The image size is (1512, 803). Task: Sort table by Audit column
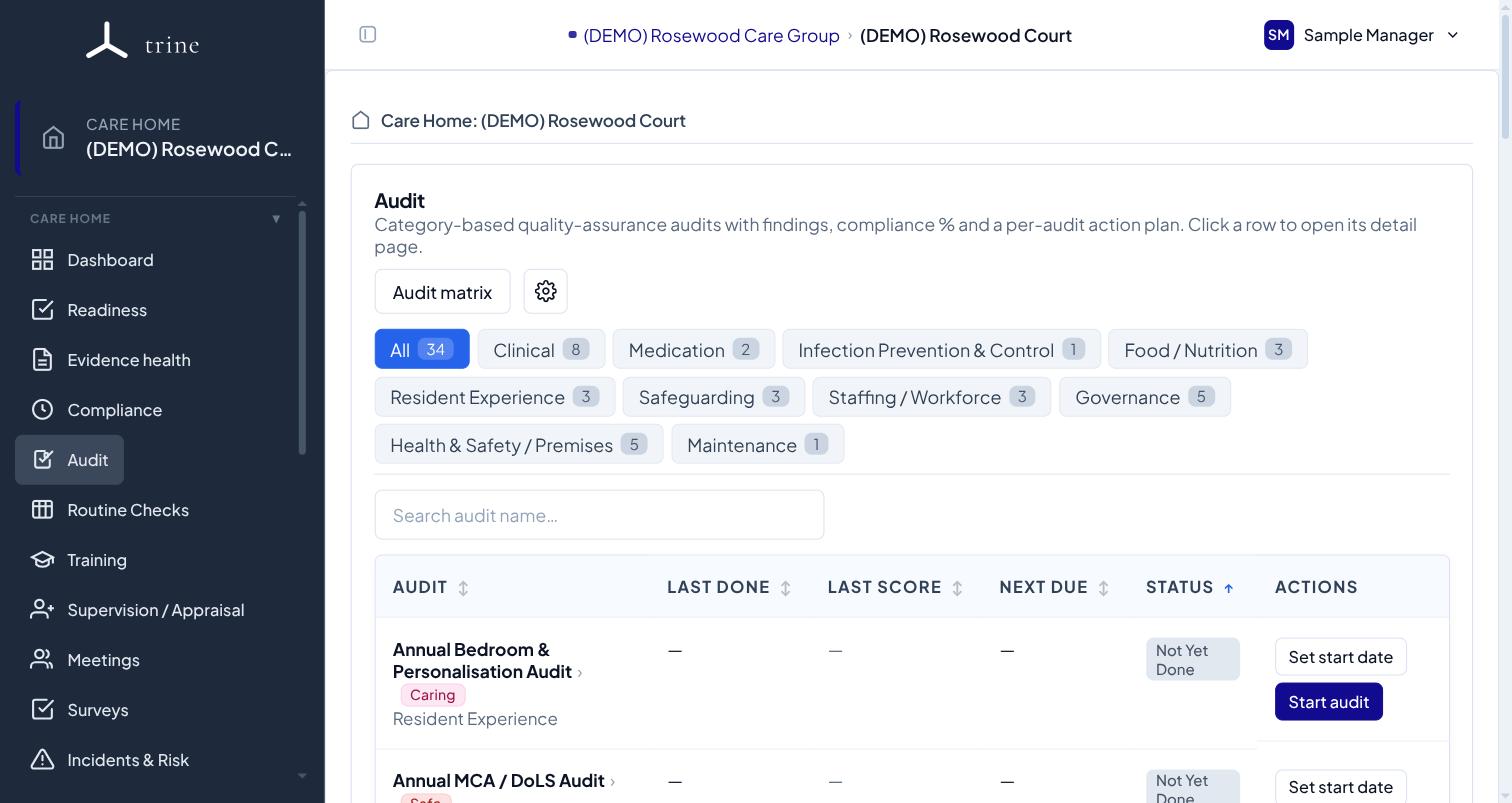click(463, 588)
